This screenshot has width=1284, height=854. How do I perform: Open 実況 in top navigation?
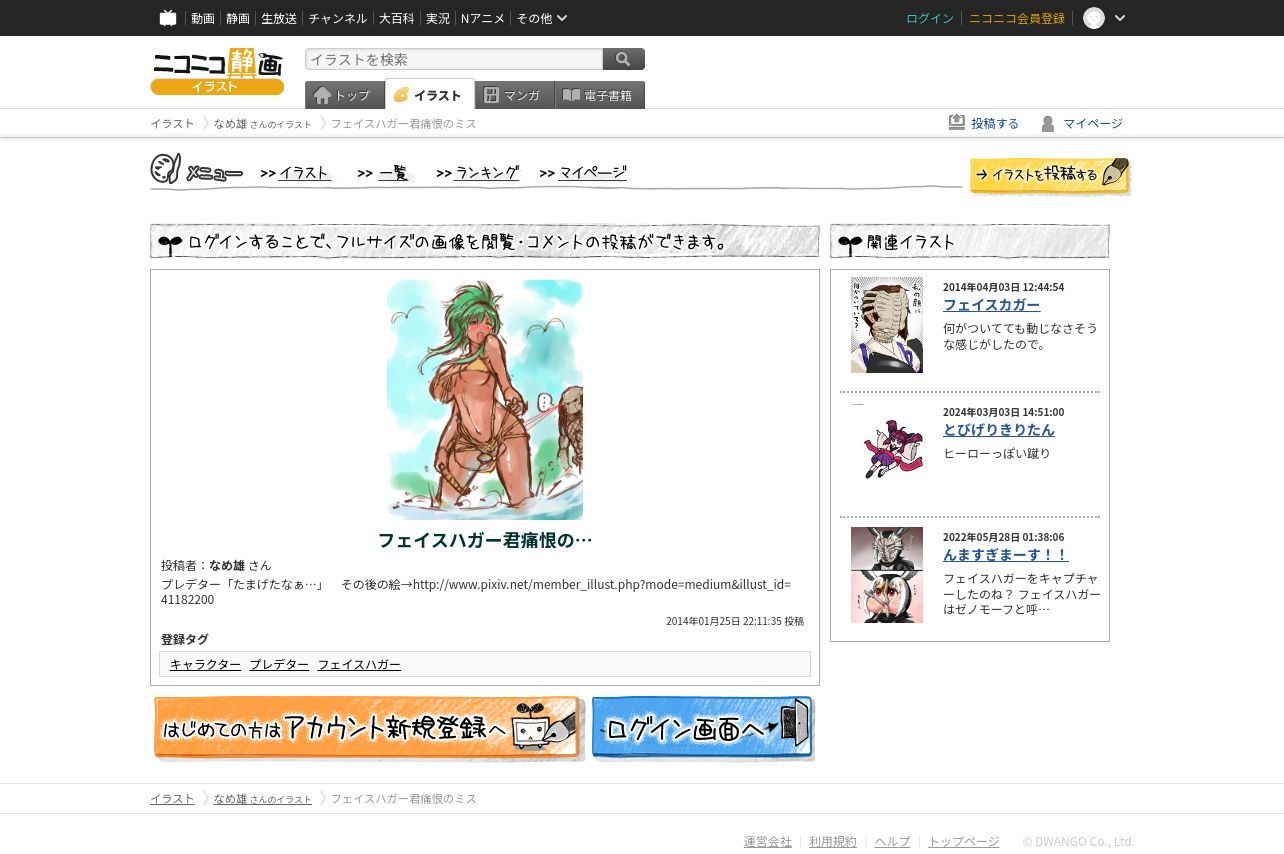438,18
